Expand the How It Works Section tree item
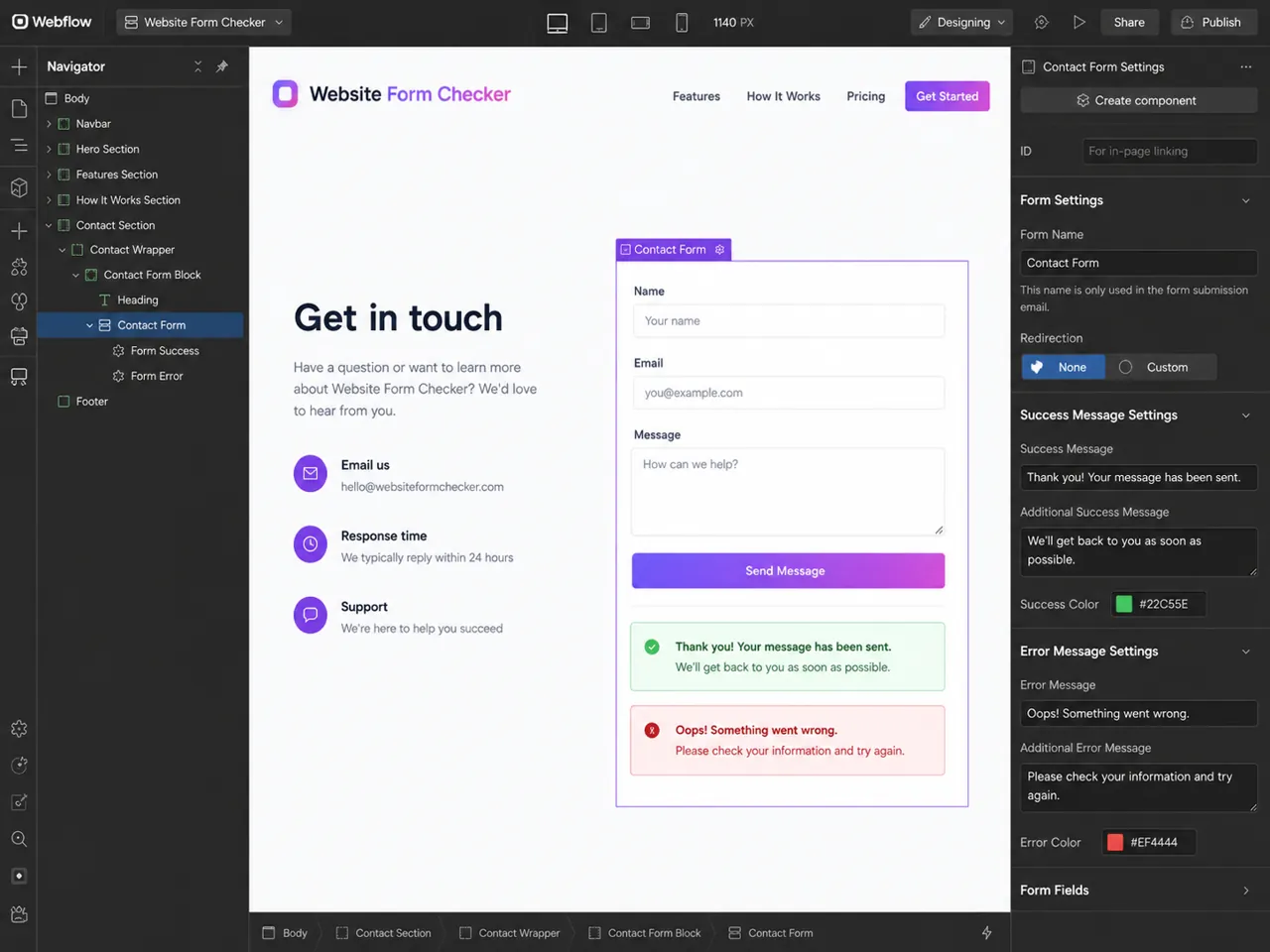Image resolution: width=1270 pixels, height=952 pixels. [49, 200]
